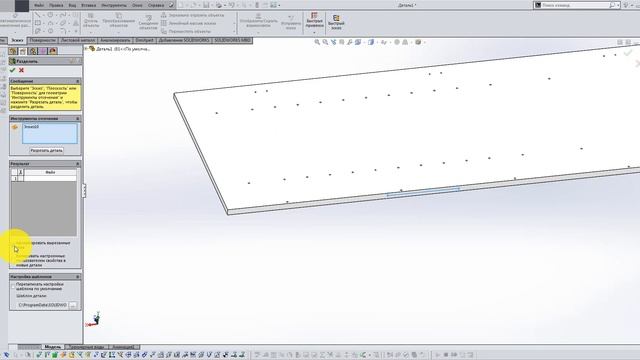Click the Convert Entities tool
This screenshot has width=640, height=360.
(118, 20)
